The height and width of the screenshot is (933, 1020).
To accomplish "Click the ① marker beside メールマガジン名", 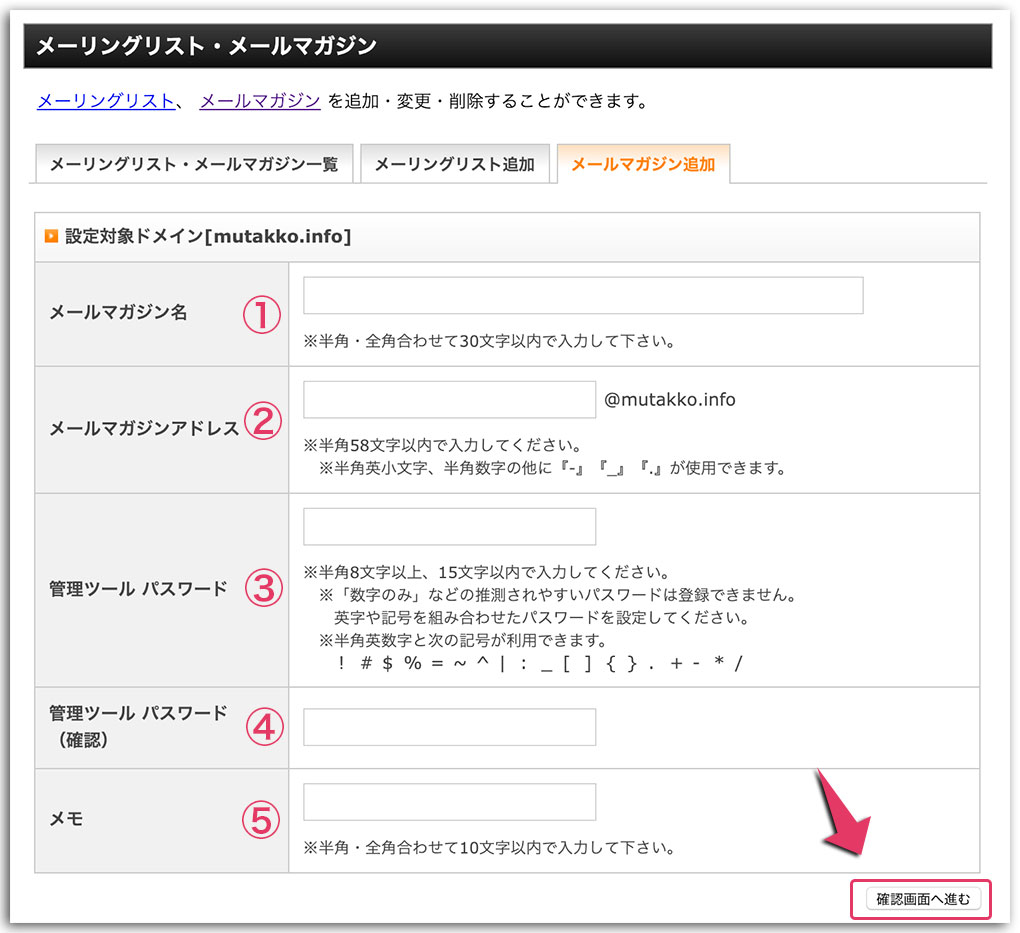I will (x=262, y=314).
